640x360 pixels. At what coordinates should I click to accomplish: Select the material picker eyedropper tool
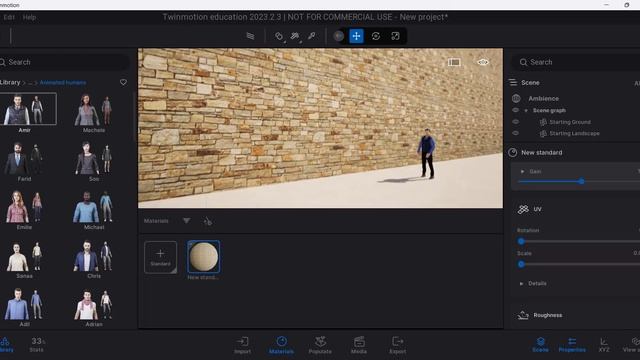[312, 36]
